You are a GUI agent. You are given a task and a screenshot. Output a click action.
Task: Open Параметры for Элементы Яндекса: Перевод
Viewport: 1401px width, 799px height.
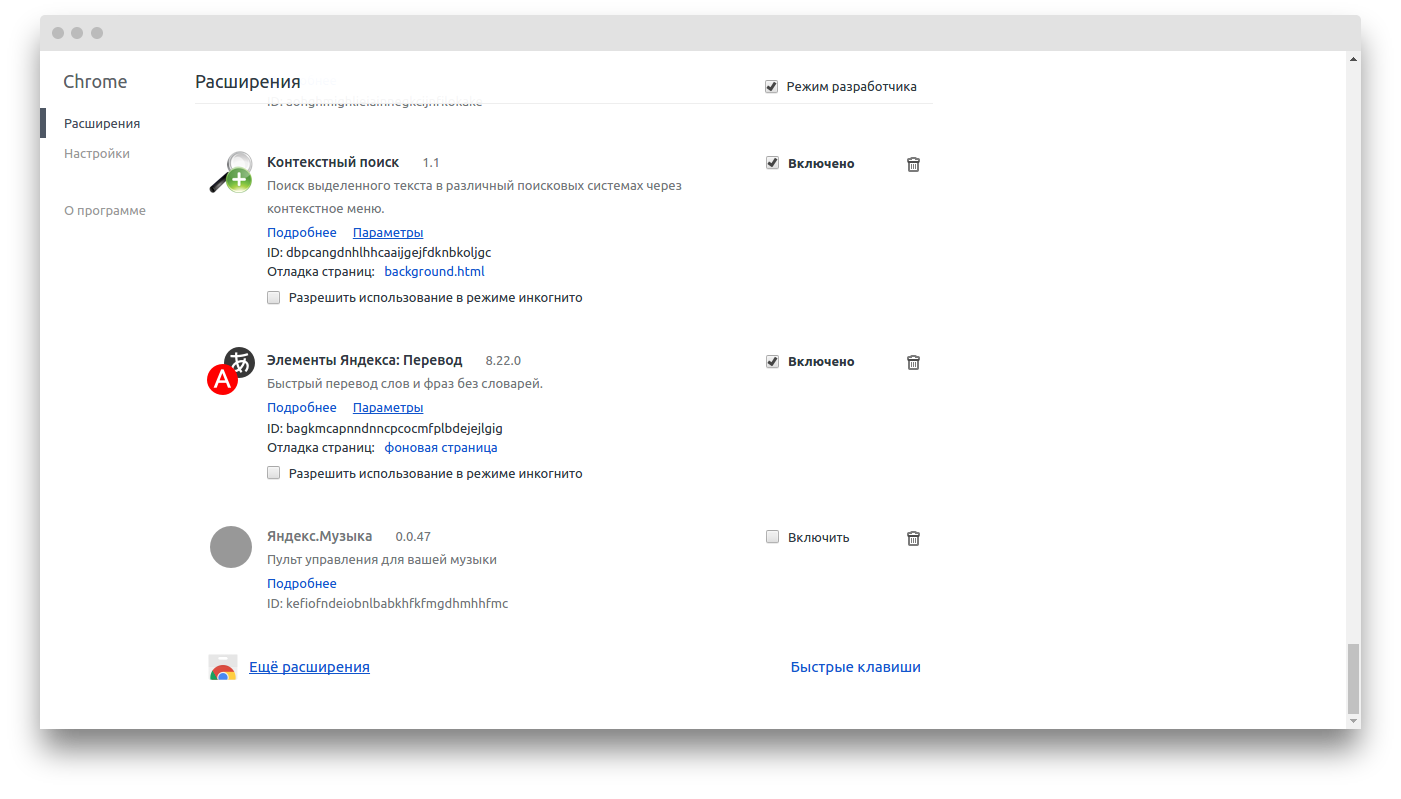(388, 407)
